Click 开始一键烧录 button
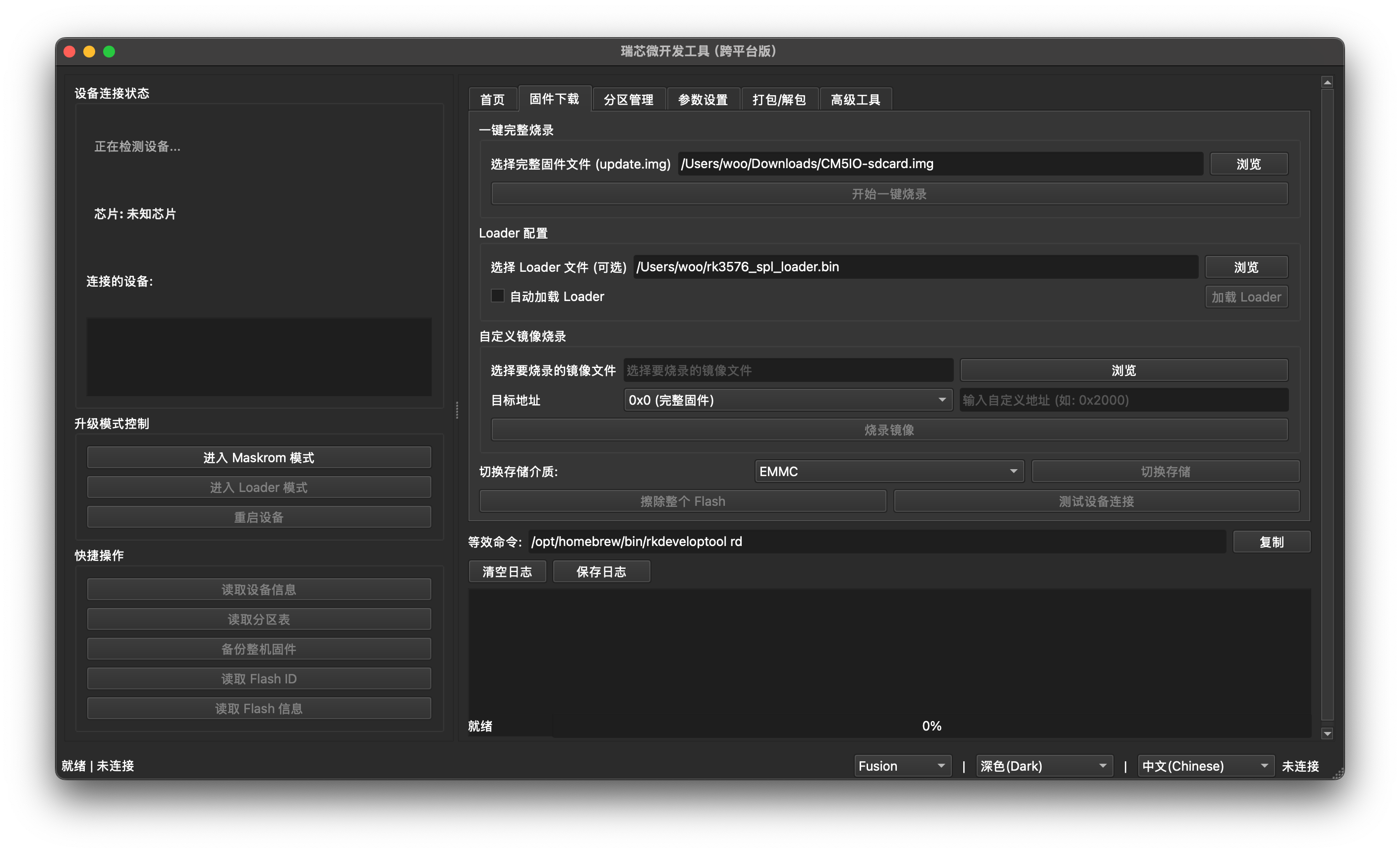 [889, 194]
